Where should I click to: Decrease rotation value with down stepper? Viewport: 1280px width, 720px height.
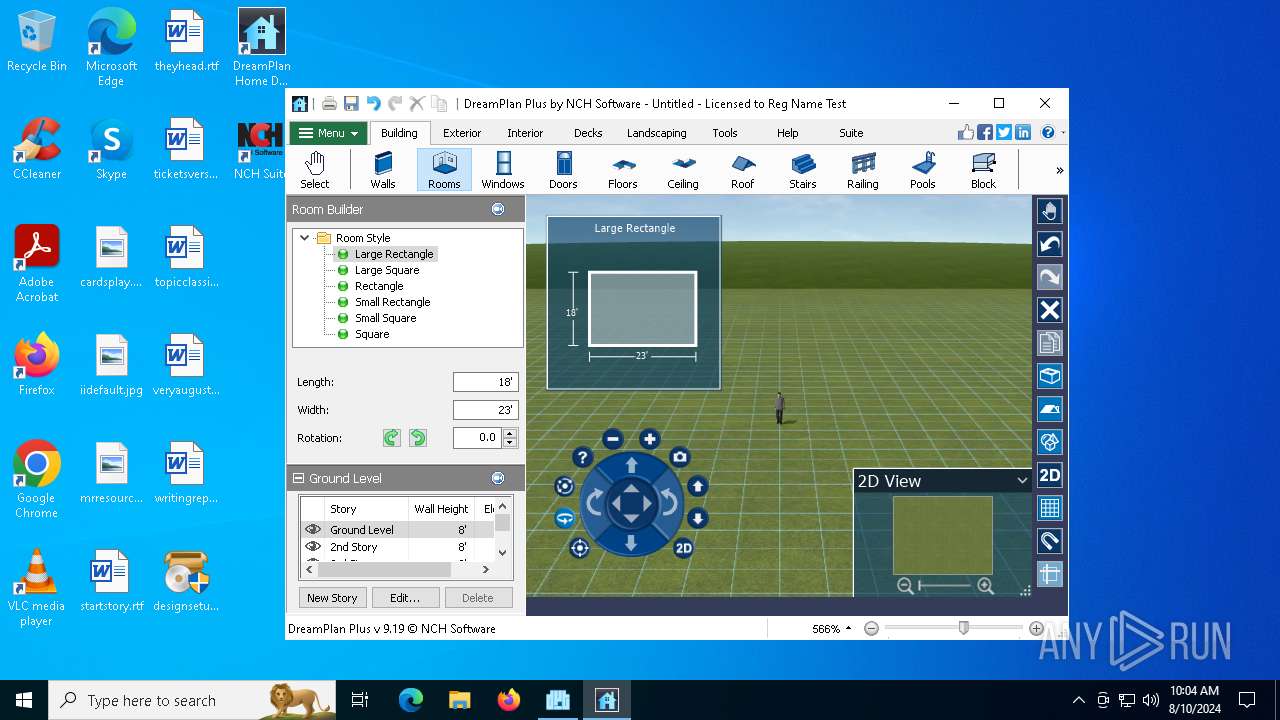(x=510, y=442)
